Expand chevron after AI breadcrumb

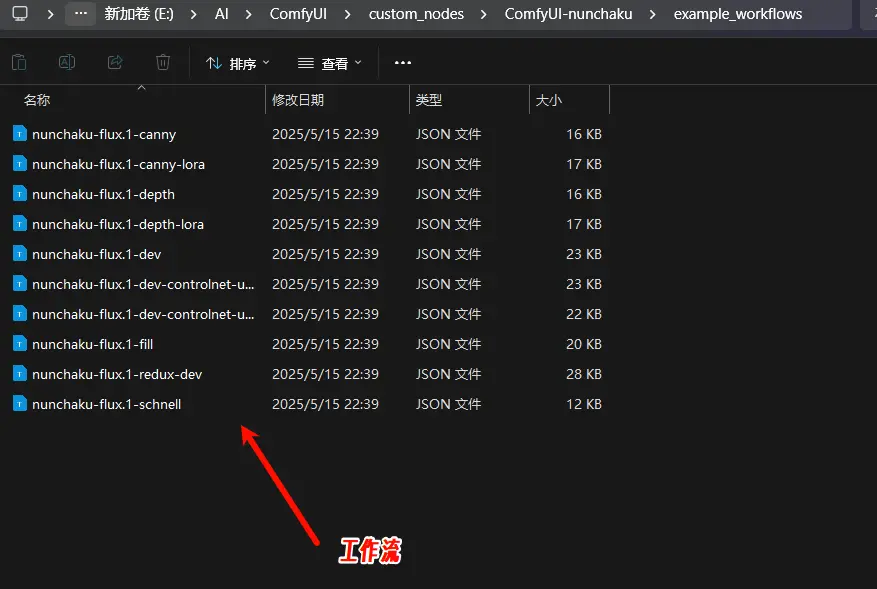tap(248, 14)
